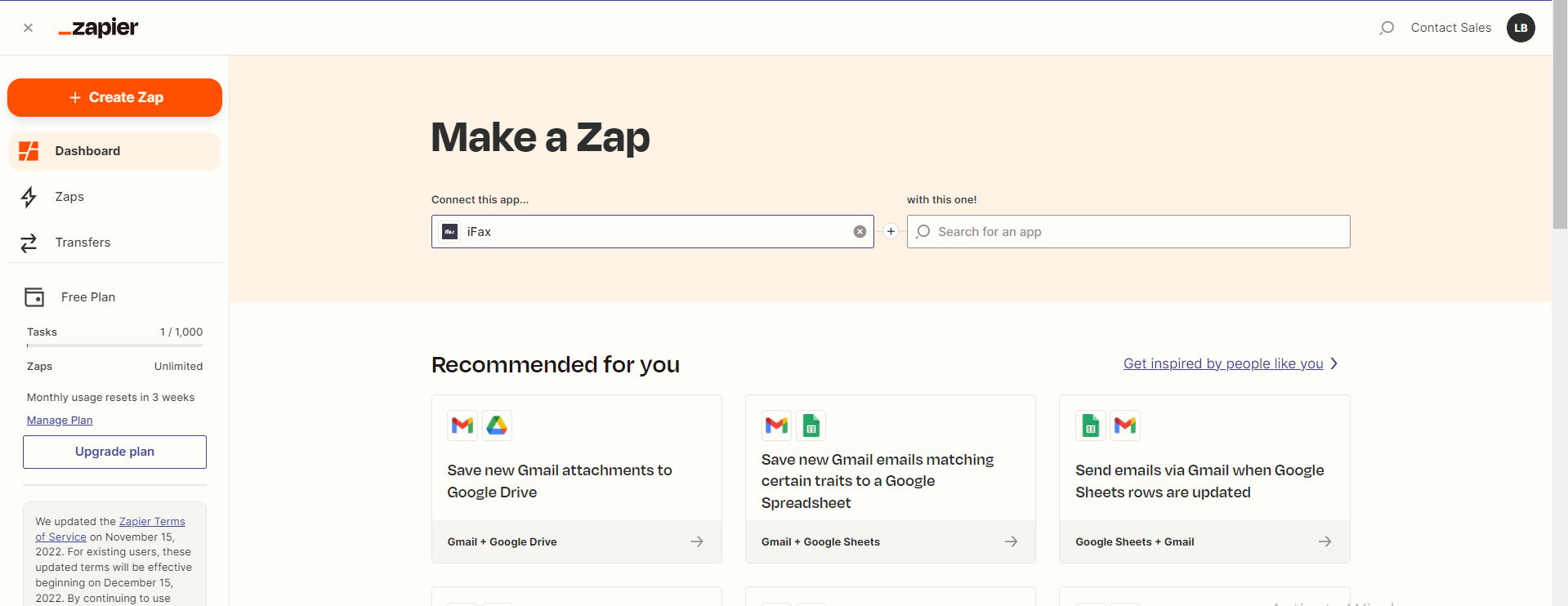Click the Transfers arrows icon
The height and width of the screenshot is (606, 1568).
tap(29, 243)
